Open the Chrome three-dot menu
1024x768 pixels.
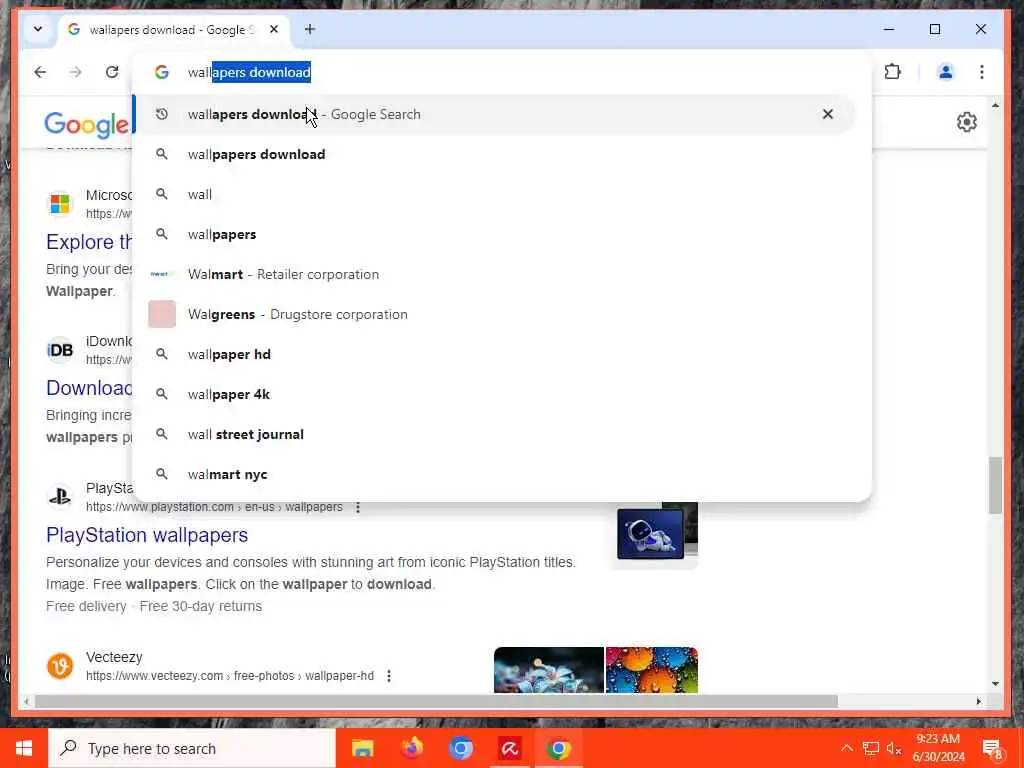(x=982, y=72)
